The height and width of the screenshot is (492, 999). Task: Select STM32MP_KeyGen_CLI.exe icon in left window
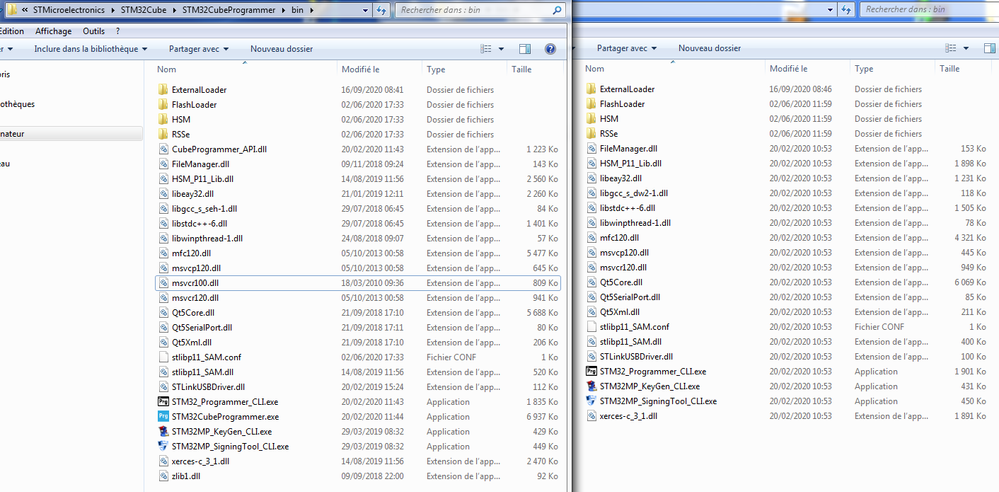point(162,431)
